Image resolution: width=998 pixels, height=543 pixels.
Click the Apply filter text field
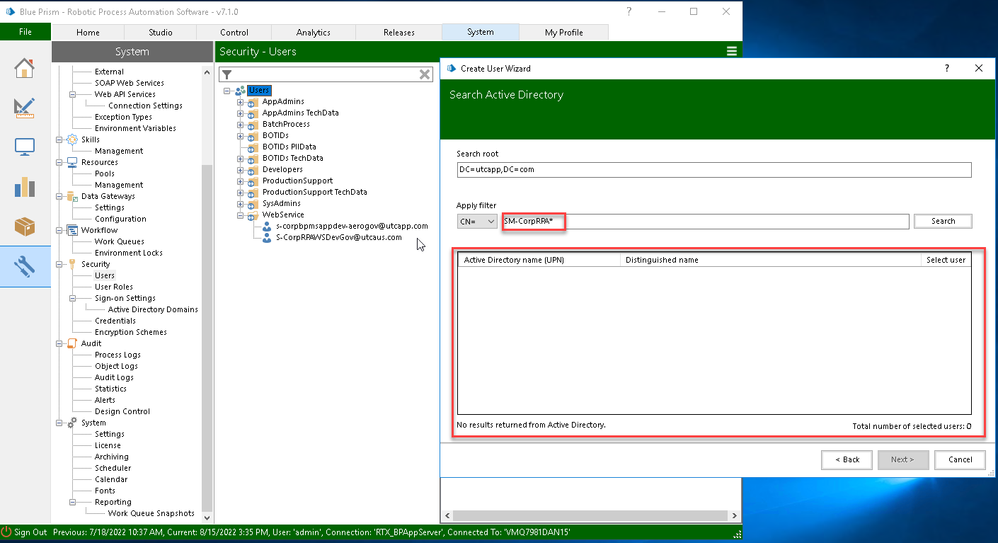tap(705, 222)
